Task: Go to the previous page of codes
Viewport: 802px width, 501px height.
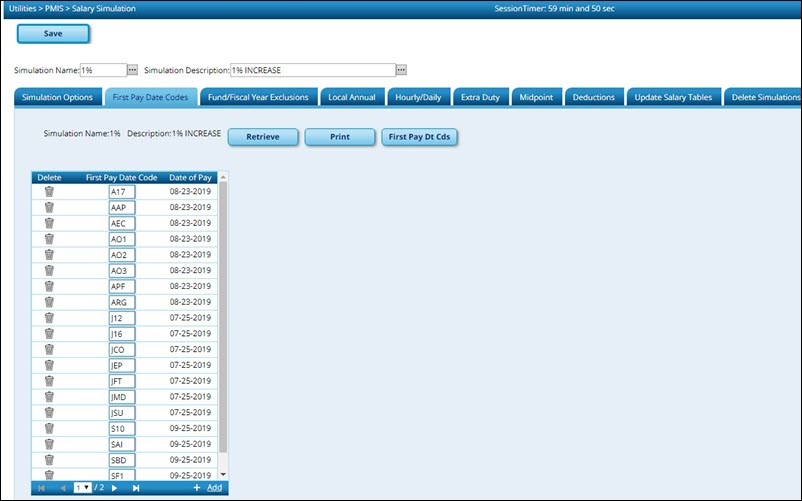Action: [x=63, y=488]
